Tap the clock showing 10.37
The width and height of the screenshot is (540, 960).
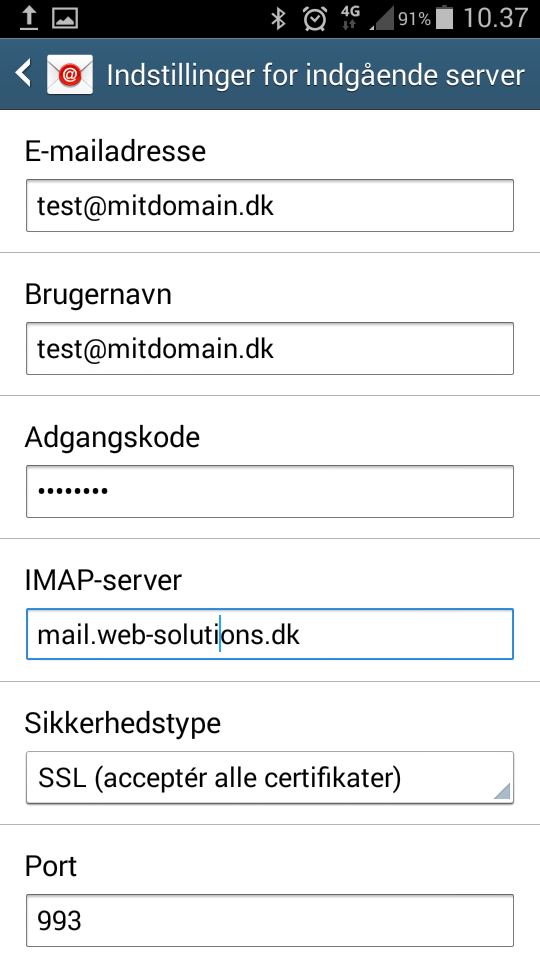click(495, 18)
